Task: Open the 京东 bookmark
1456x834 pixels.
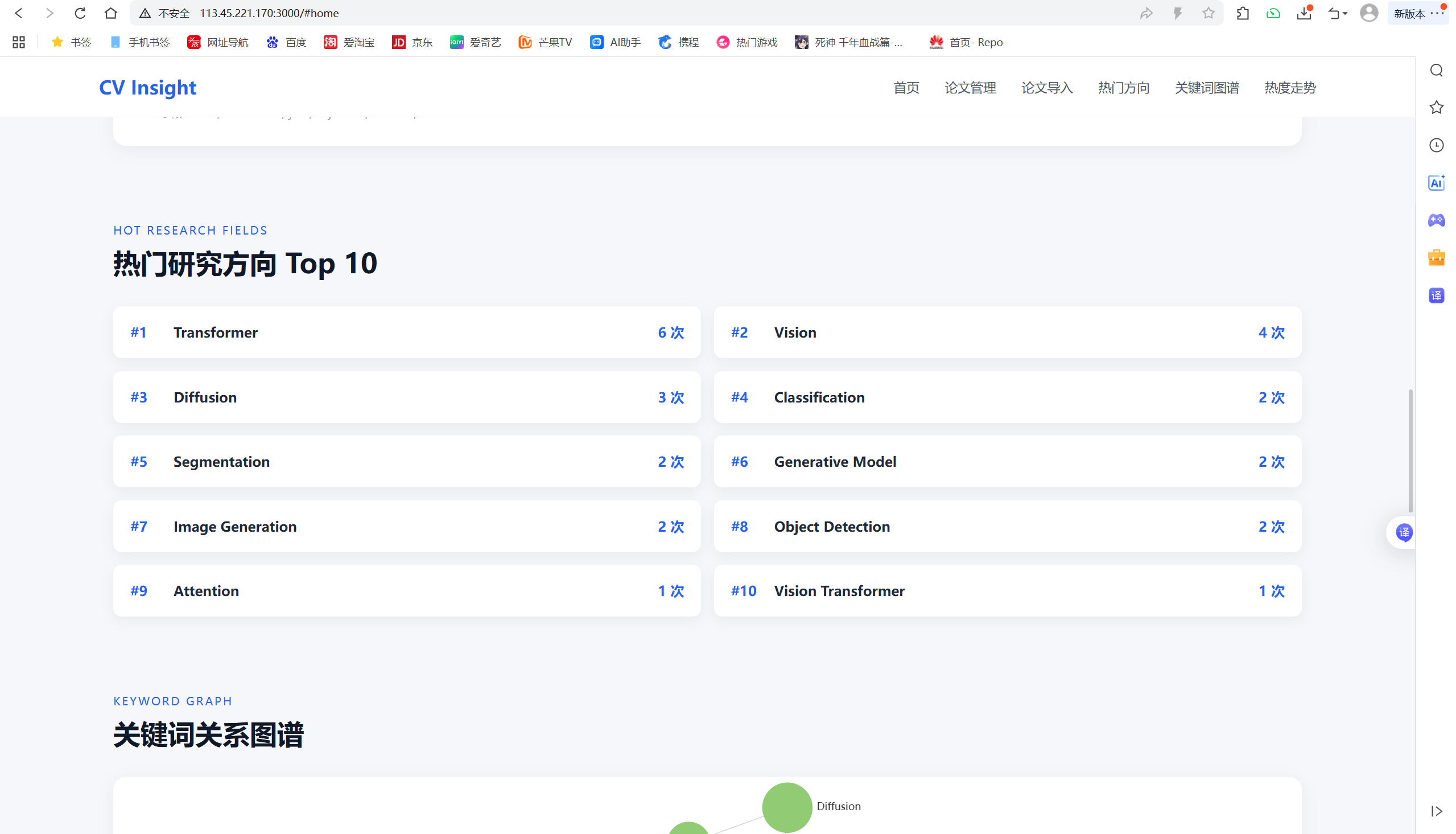Action: (412, 42)
